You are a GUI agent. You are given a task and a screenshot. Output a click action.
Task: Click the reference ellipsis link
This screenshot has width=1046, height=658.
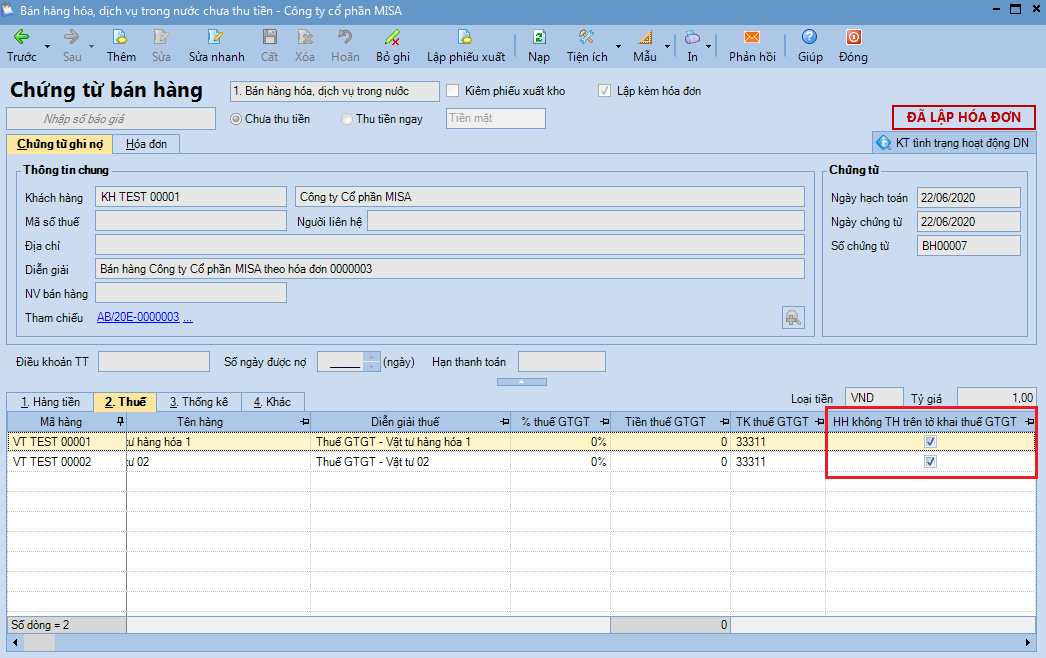point(187,318)
